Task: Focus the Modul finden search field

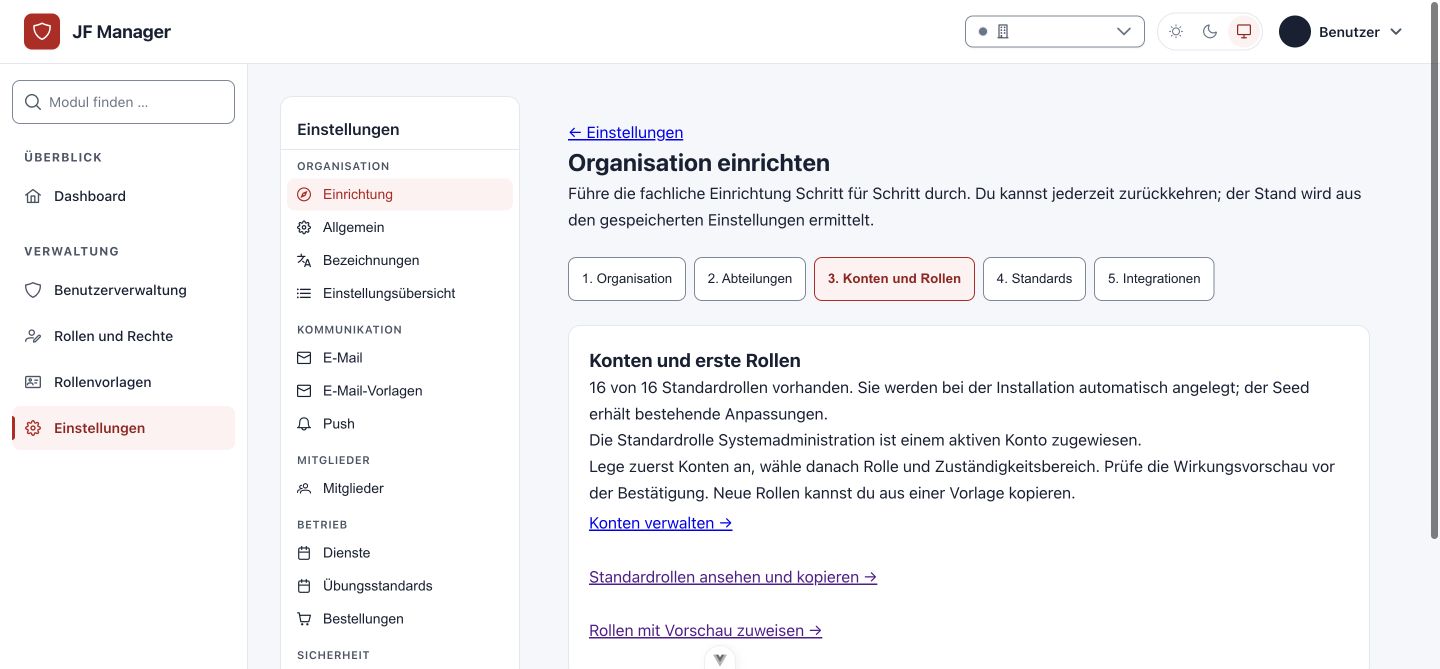Action: [123, 102]
